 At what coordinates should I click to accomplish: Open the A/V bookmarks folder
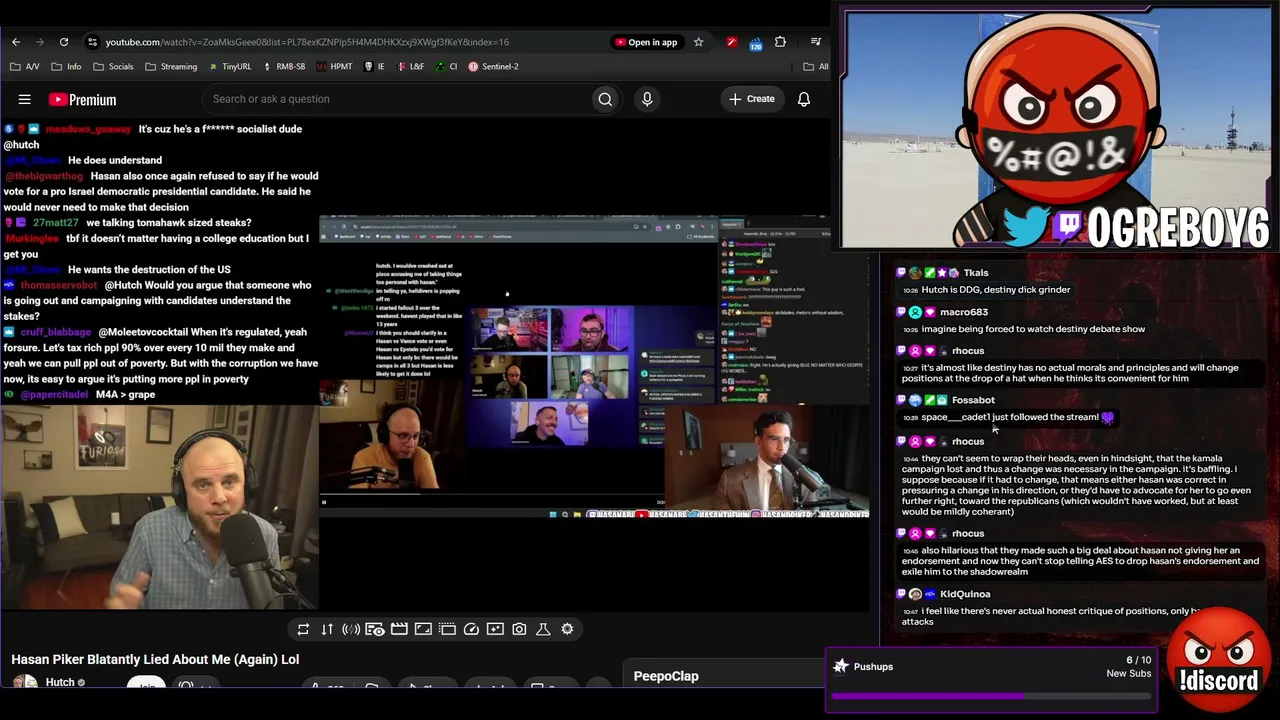pyautogui.click(x=25, y=67)
